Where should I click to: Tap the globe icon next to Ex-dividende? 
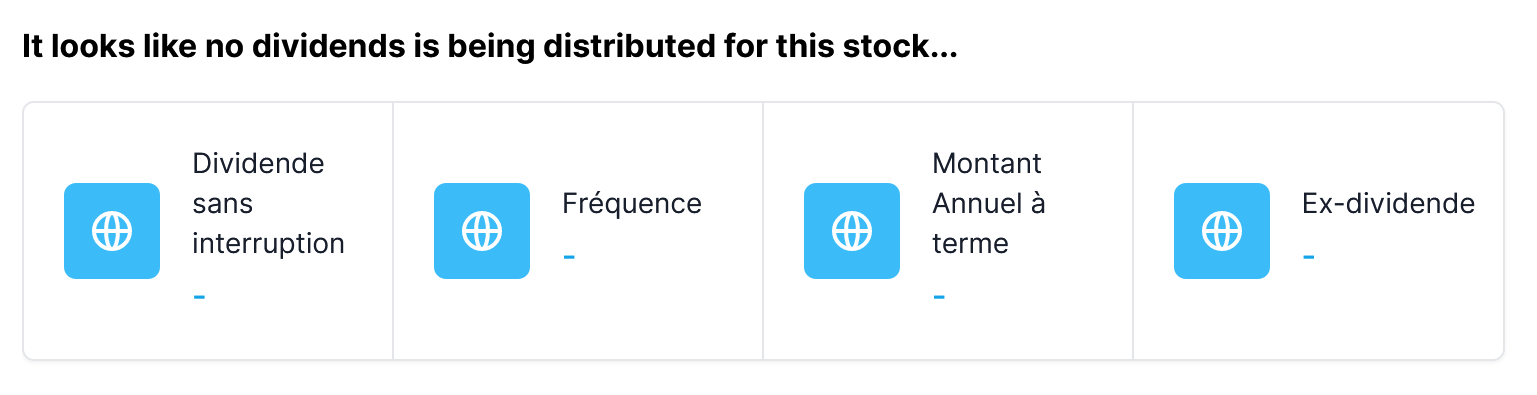(1222, 231)
